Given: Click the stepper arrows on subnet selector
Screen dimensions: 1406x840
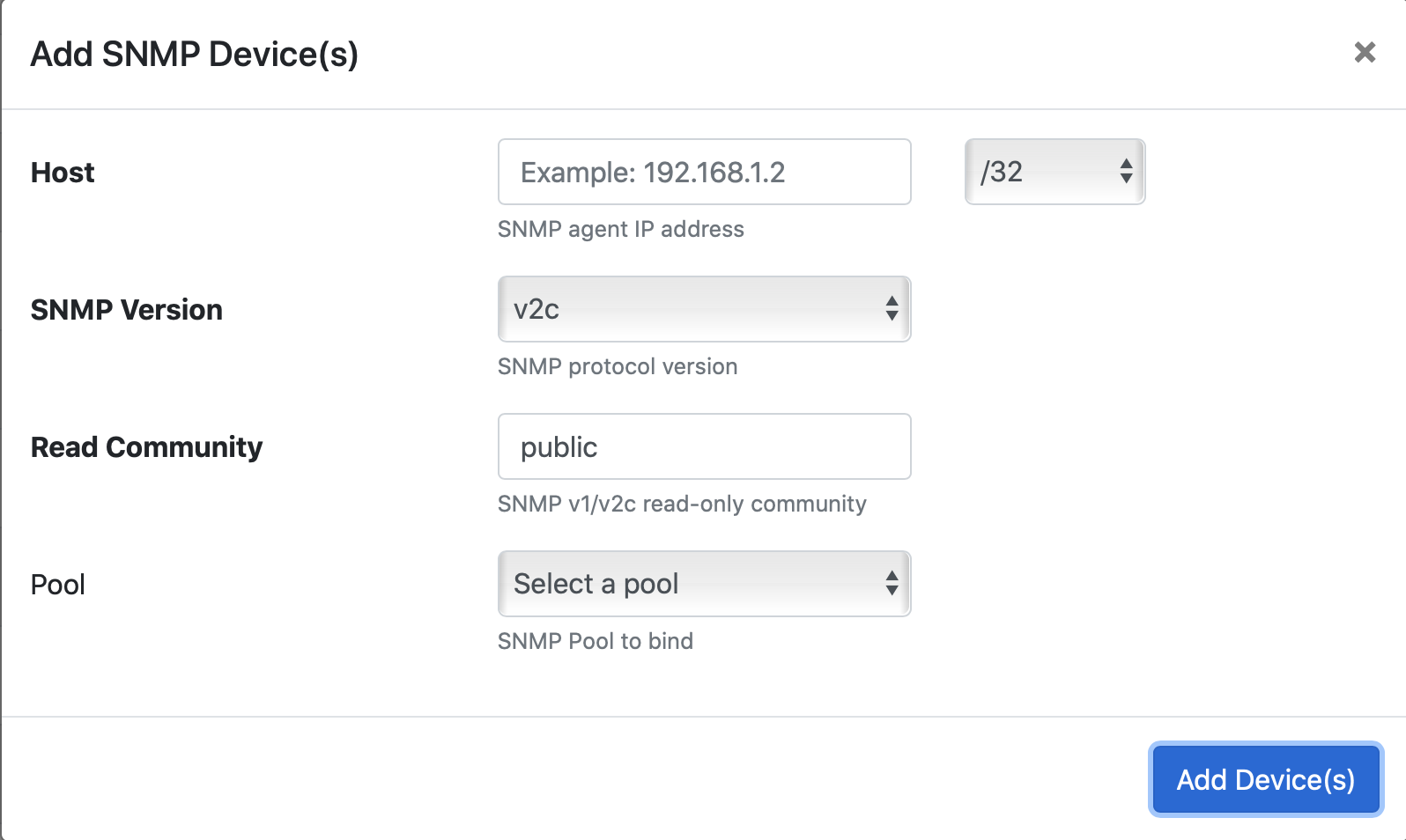Looking at the screenshot, I should pyautogui.click(x=1128, y=172).
